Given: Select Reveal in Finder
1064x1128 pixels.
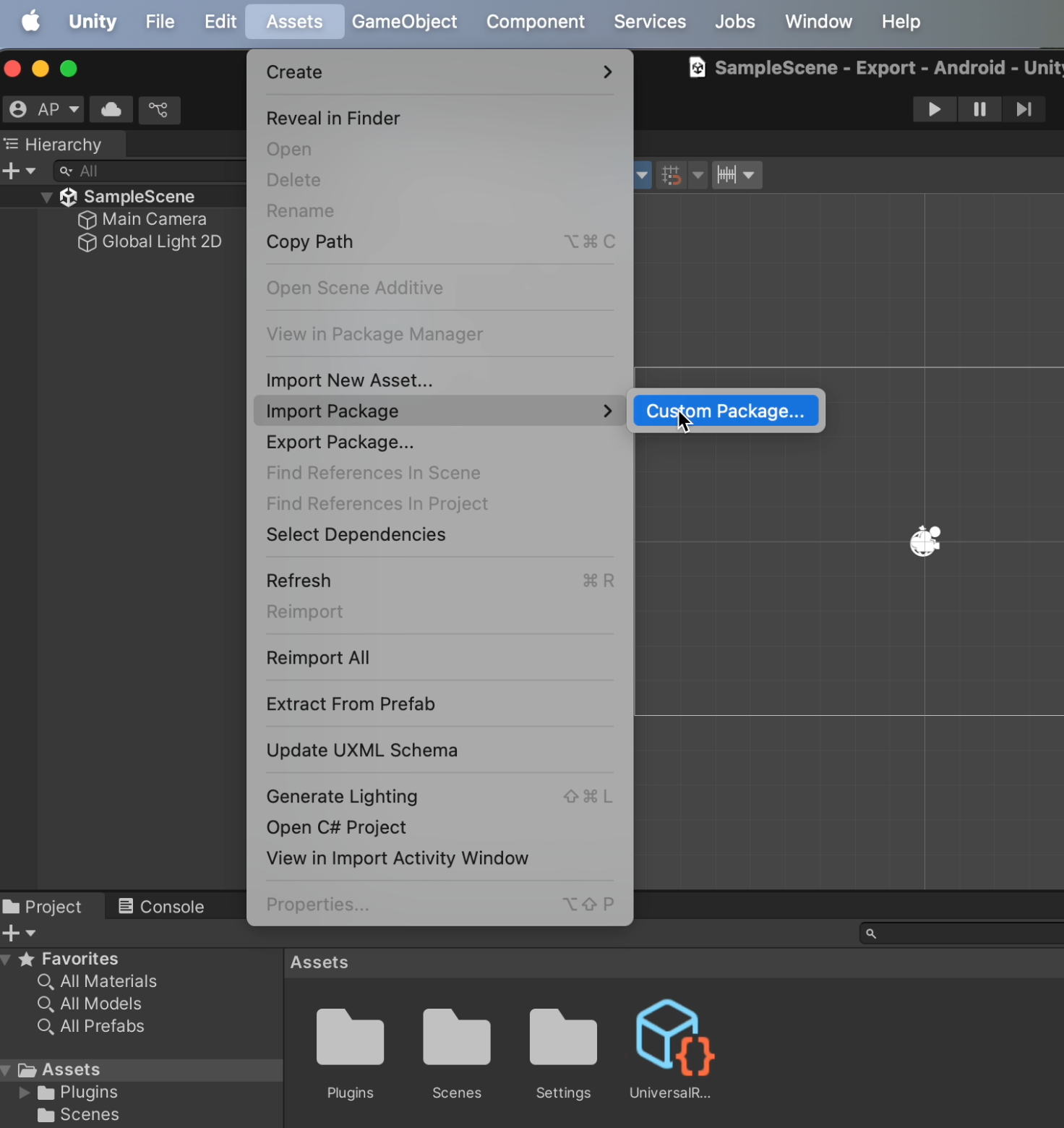Looking at the screenshot, I should point(439,119).
